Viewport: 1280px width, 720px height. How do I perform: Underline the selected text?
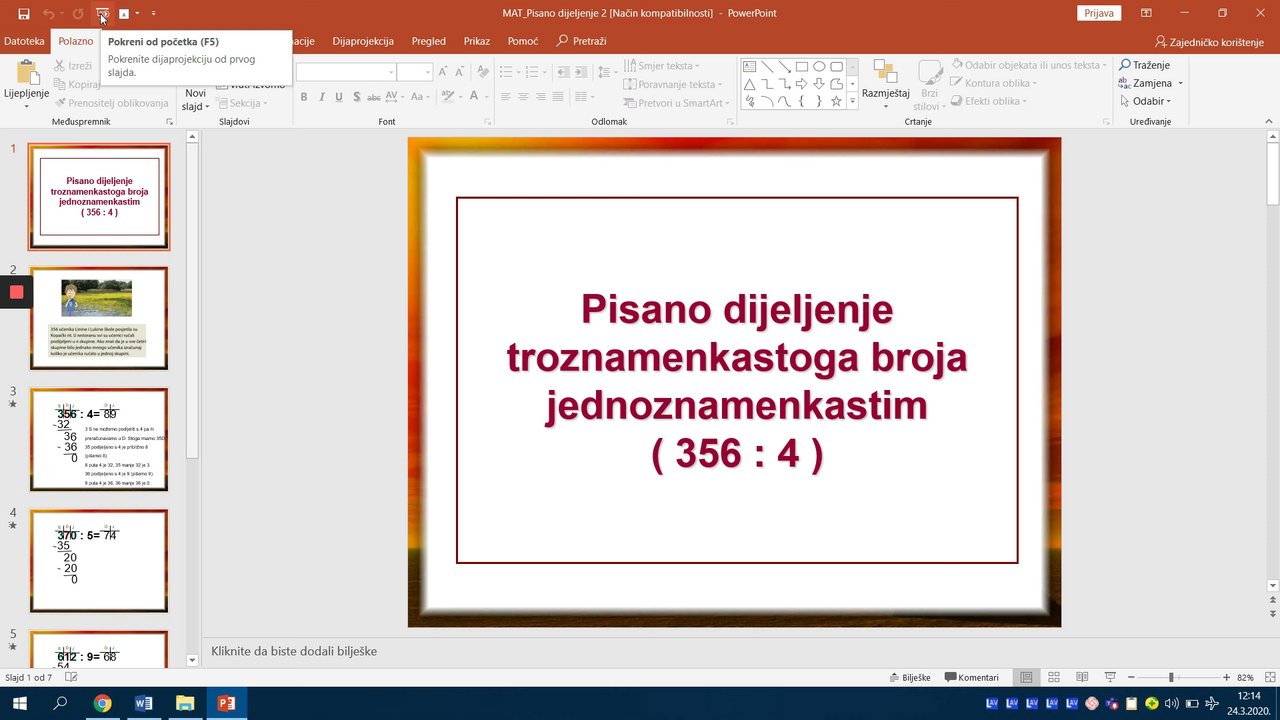pos(339,97)
